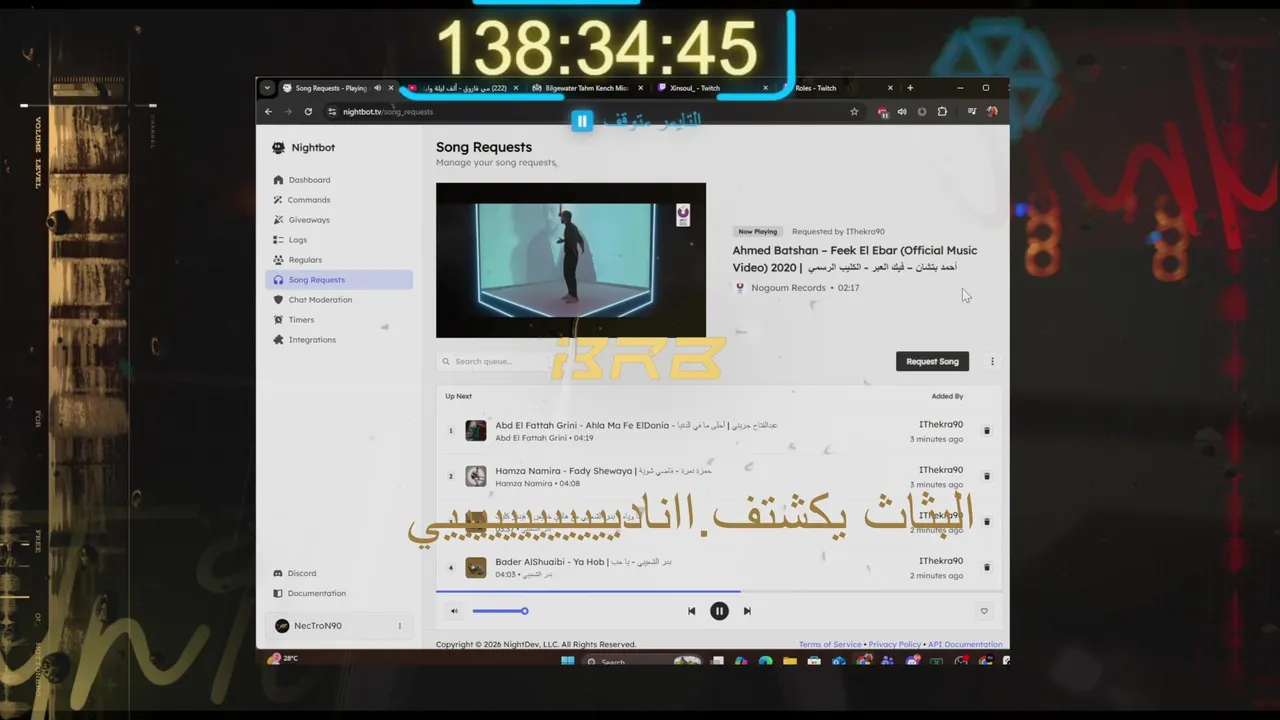Switch to Bilgewater Tahm Kench tab
Viewport: 1280px width, 720px height.
(588, 88)
